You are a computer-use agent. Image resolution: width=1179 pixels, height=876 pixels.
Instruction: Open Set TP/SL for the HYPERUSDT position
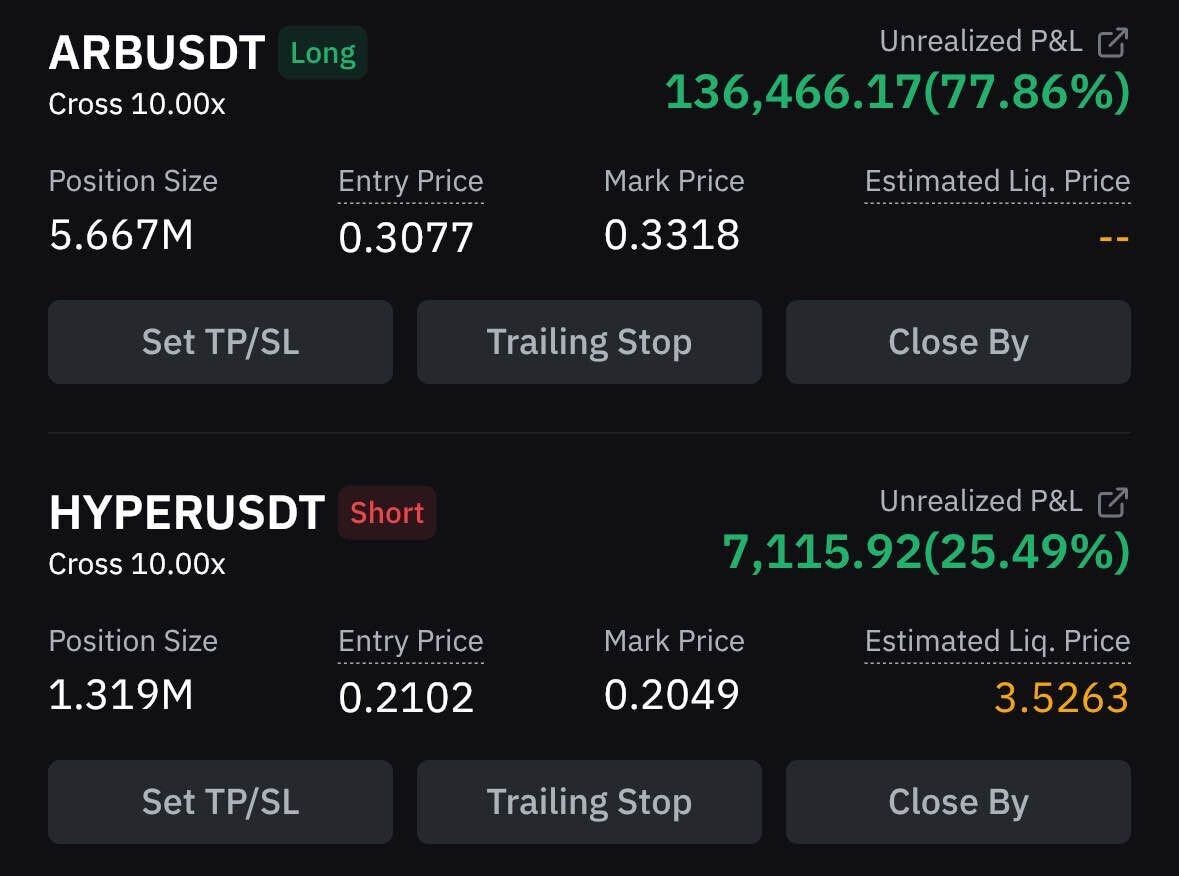[x=220, y=802]
